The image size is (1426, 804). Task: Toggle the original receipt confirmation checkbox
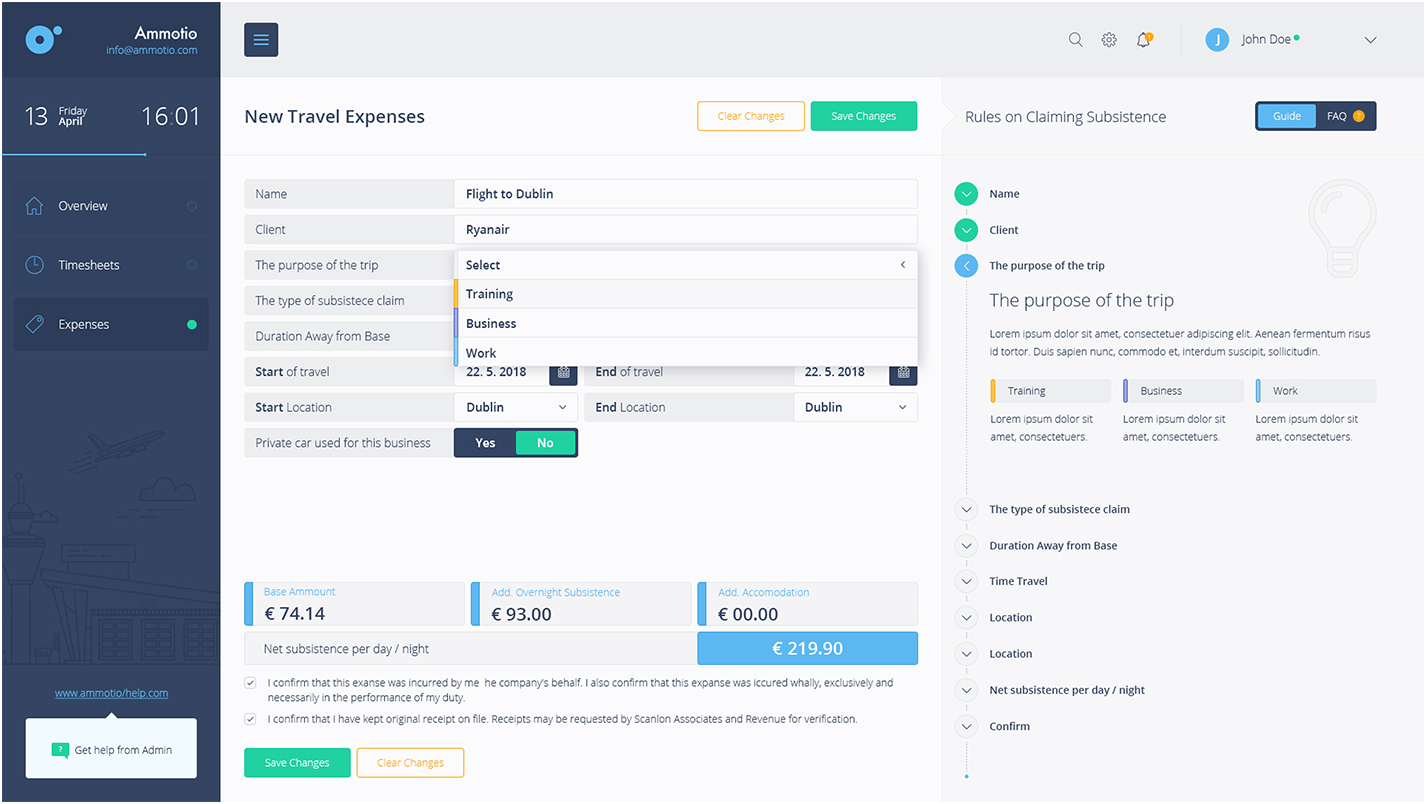250,719
